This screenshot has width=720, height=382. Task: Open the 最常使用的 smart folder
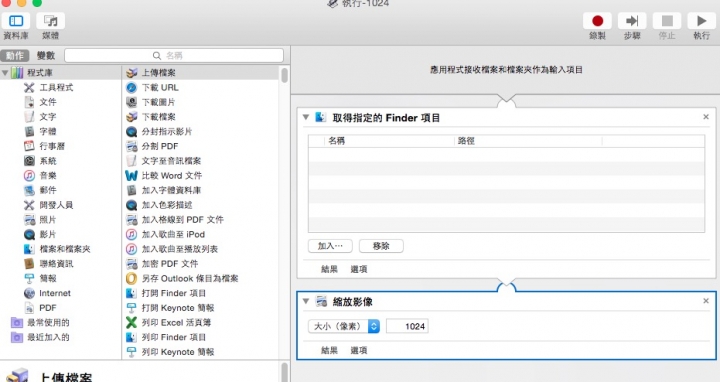[x=48, y=322]
